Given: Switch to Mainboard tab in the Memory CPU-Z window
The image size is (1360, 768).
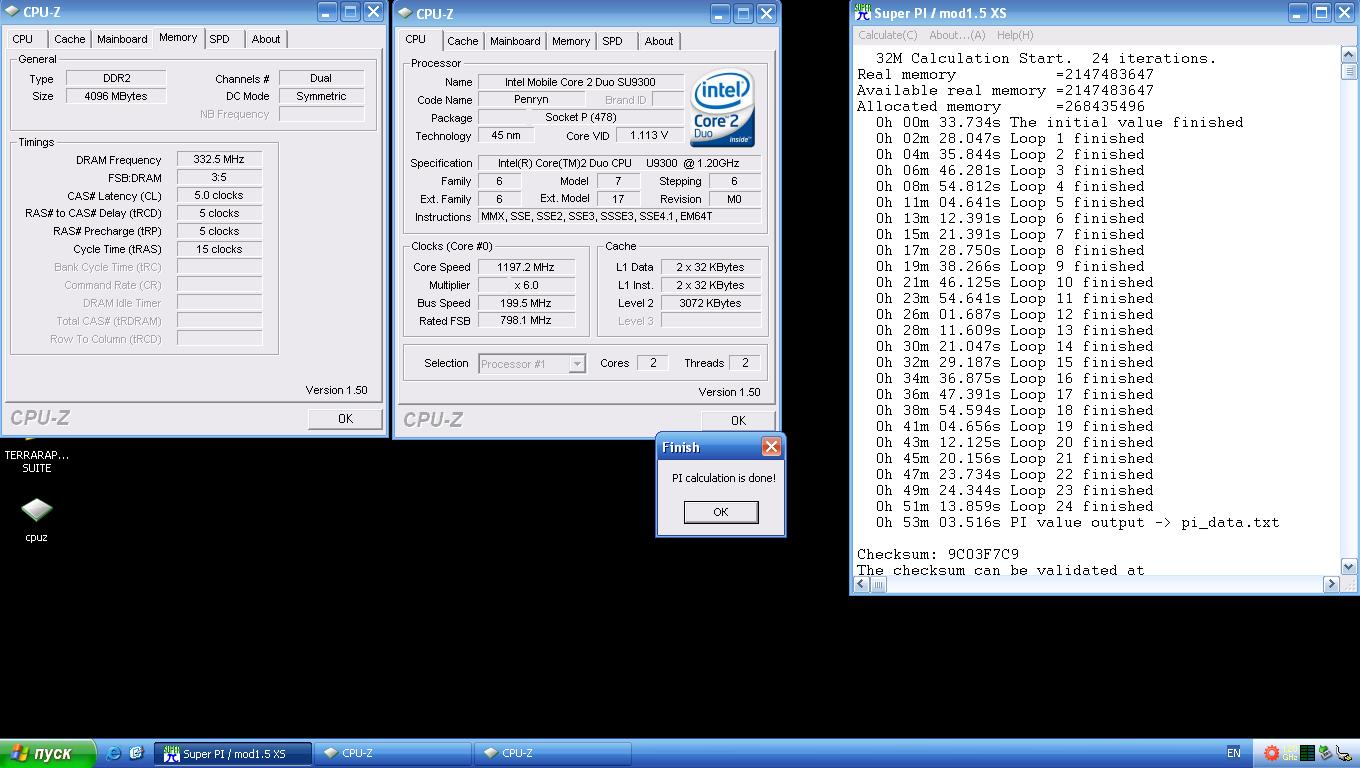Looking at the screenshot, I should pos(122,39).
